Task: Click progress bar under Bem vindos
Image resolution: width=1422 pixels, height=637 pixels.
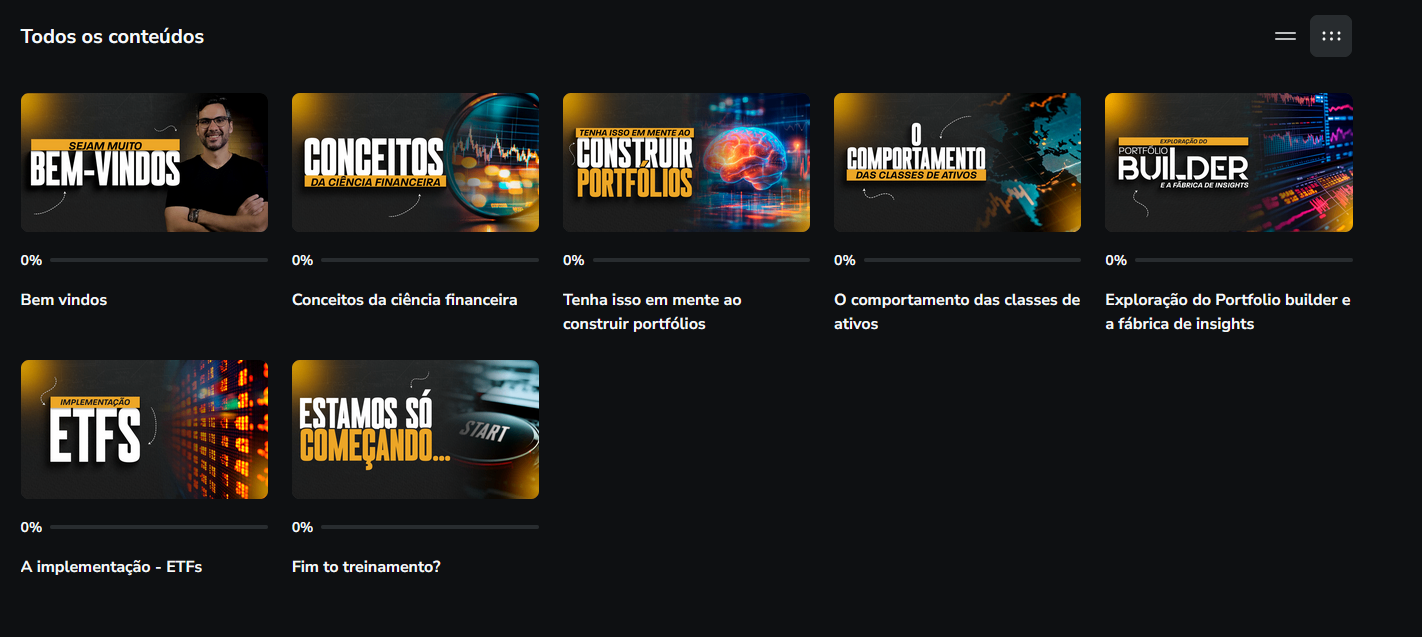Action: [158, 260]
